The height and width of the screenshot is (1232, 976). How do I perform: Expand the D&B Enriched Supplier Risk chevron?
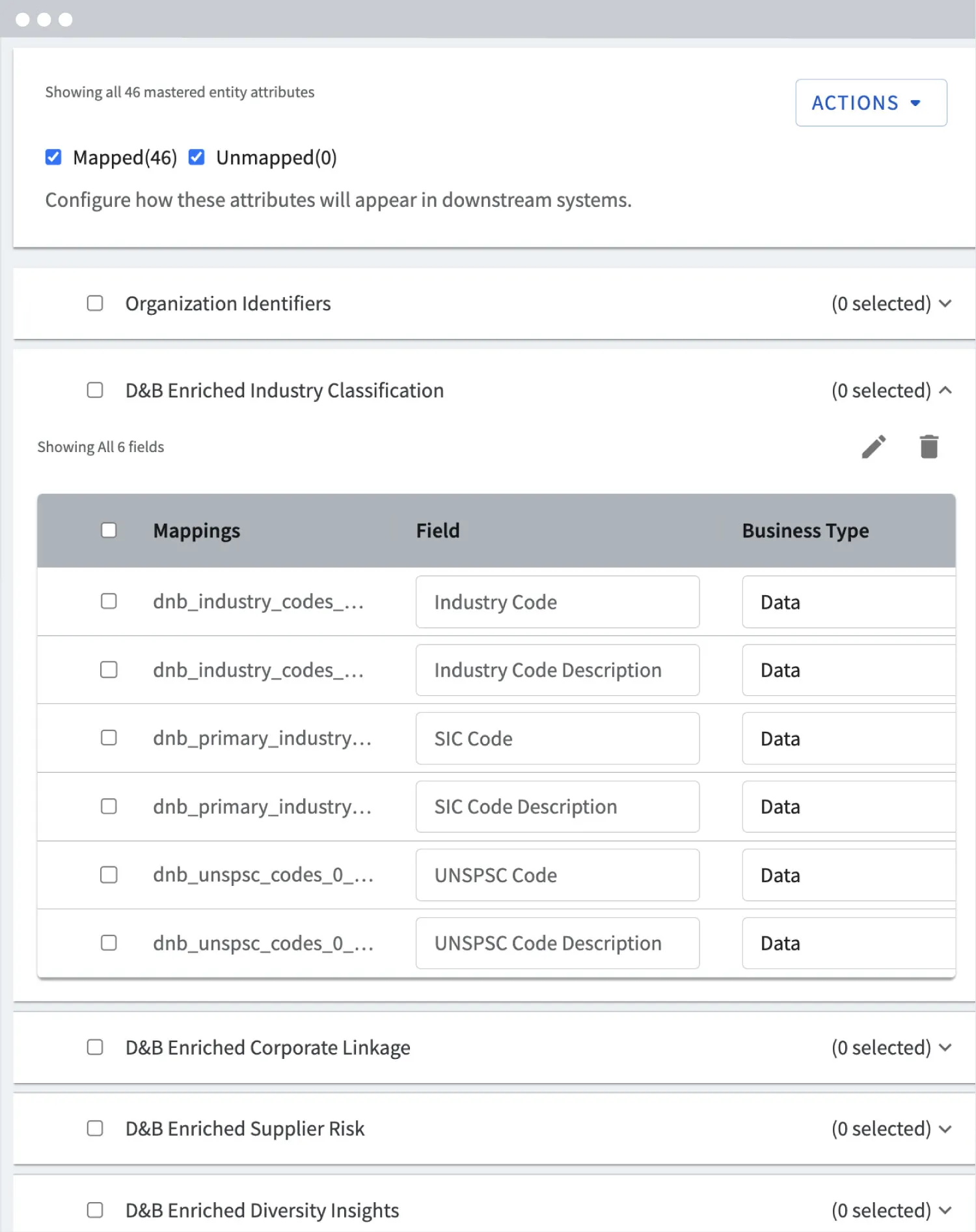click(x=945, y=1129)
